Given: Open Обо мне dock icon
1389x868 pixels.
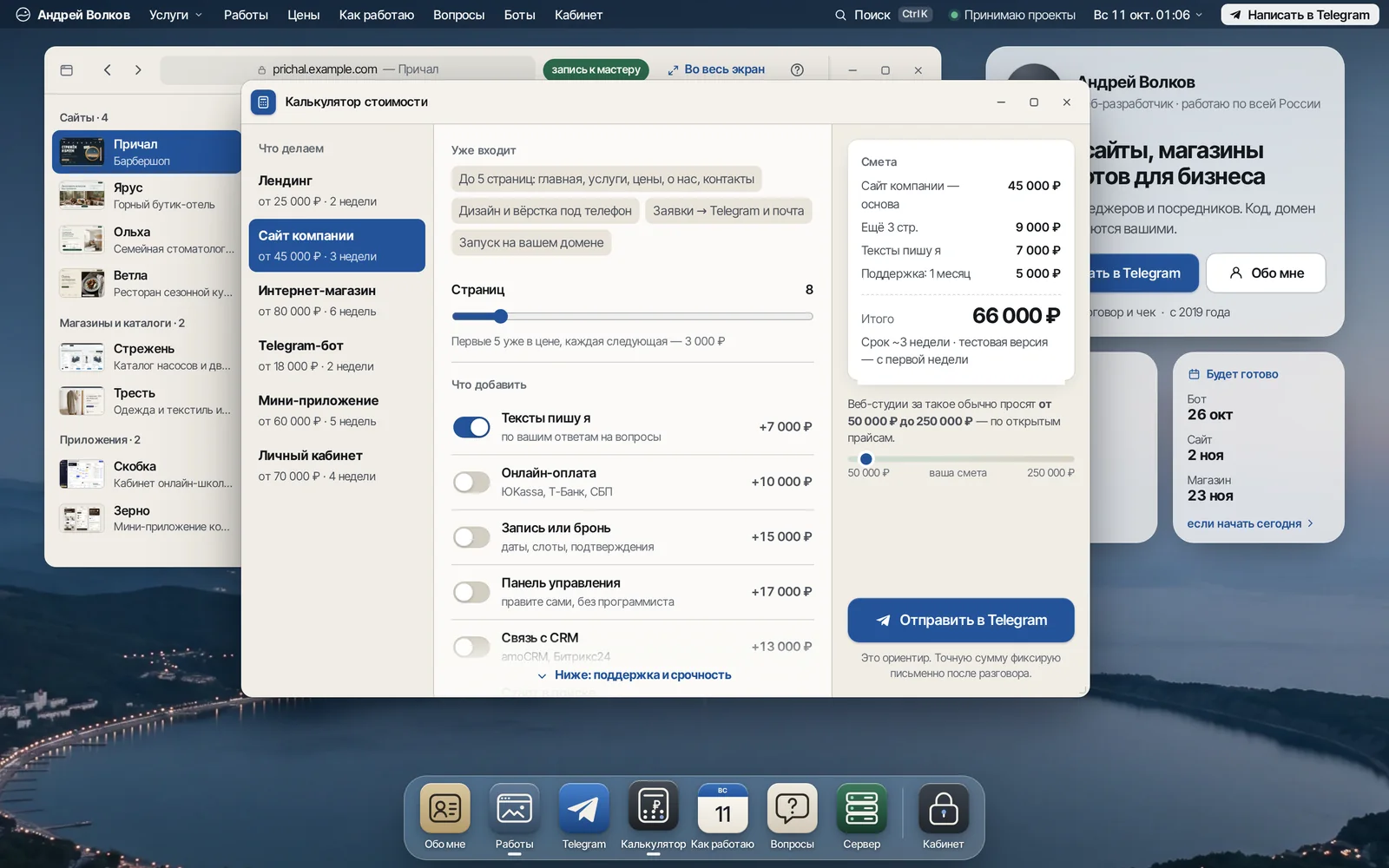Looking at the screenshot, I should 444,808.
